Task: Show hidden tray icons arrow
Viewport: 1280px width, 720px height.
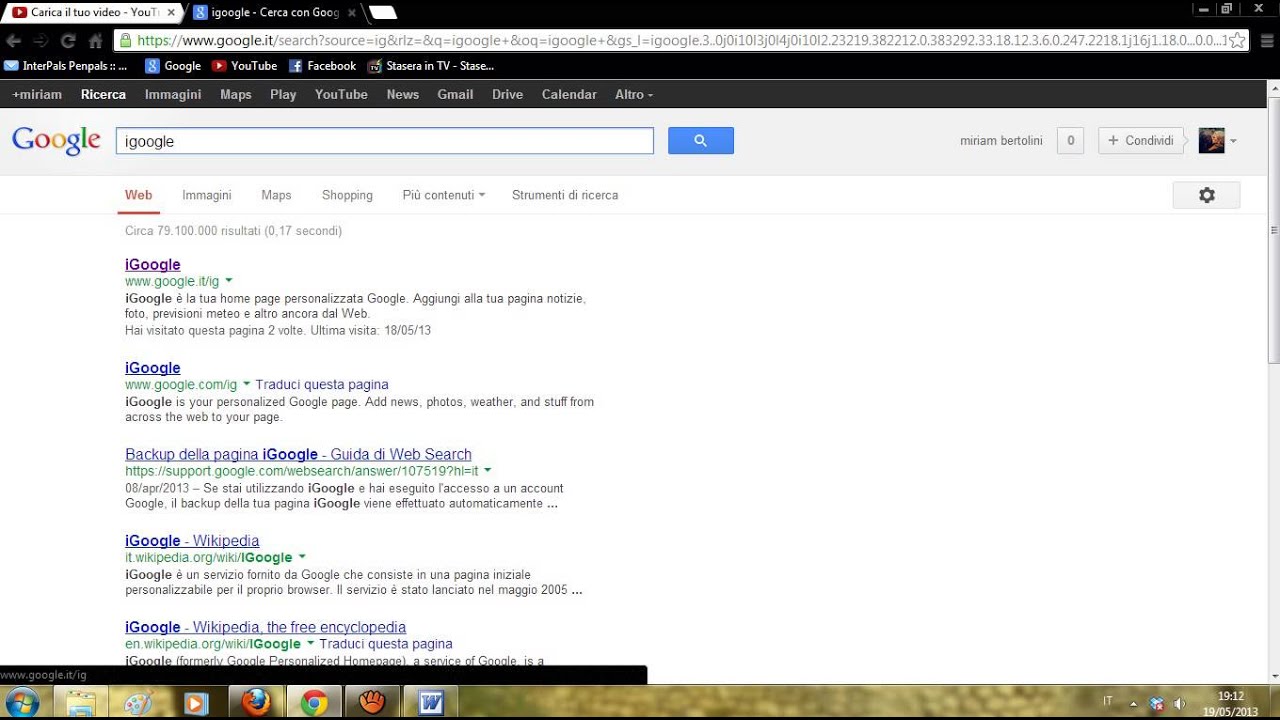Action: coord(1133,703)
